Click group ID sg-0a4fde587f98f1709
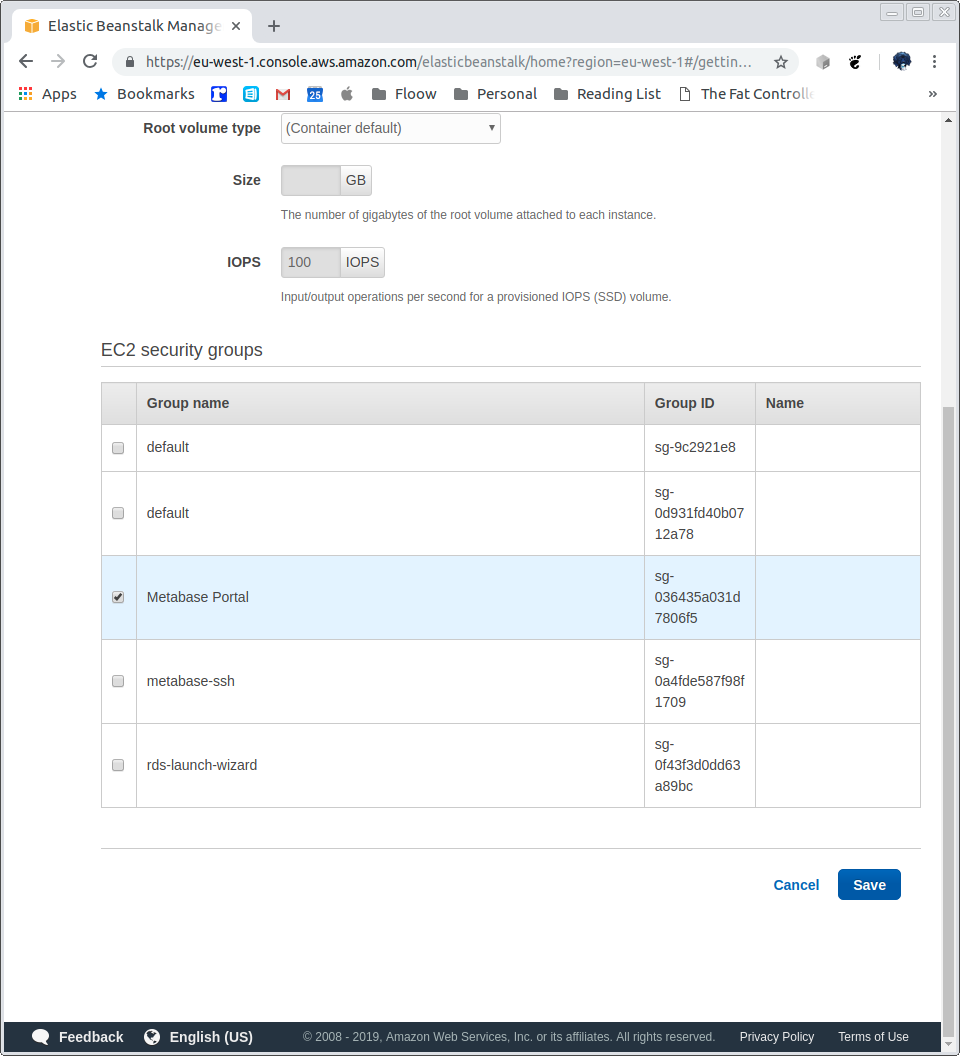The image size is (960, 1056). coord(699,681)
